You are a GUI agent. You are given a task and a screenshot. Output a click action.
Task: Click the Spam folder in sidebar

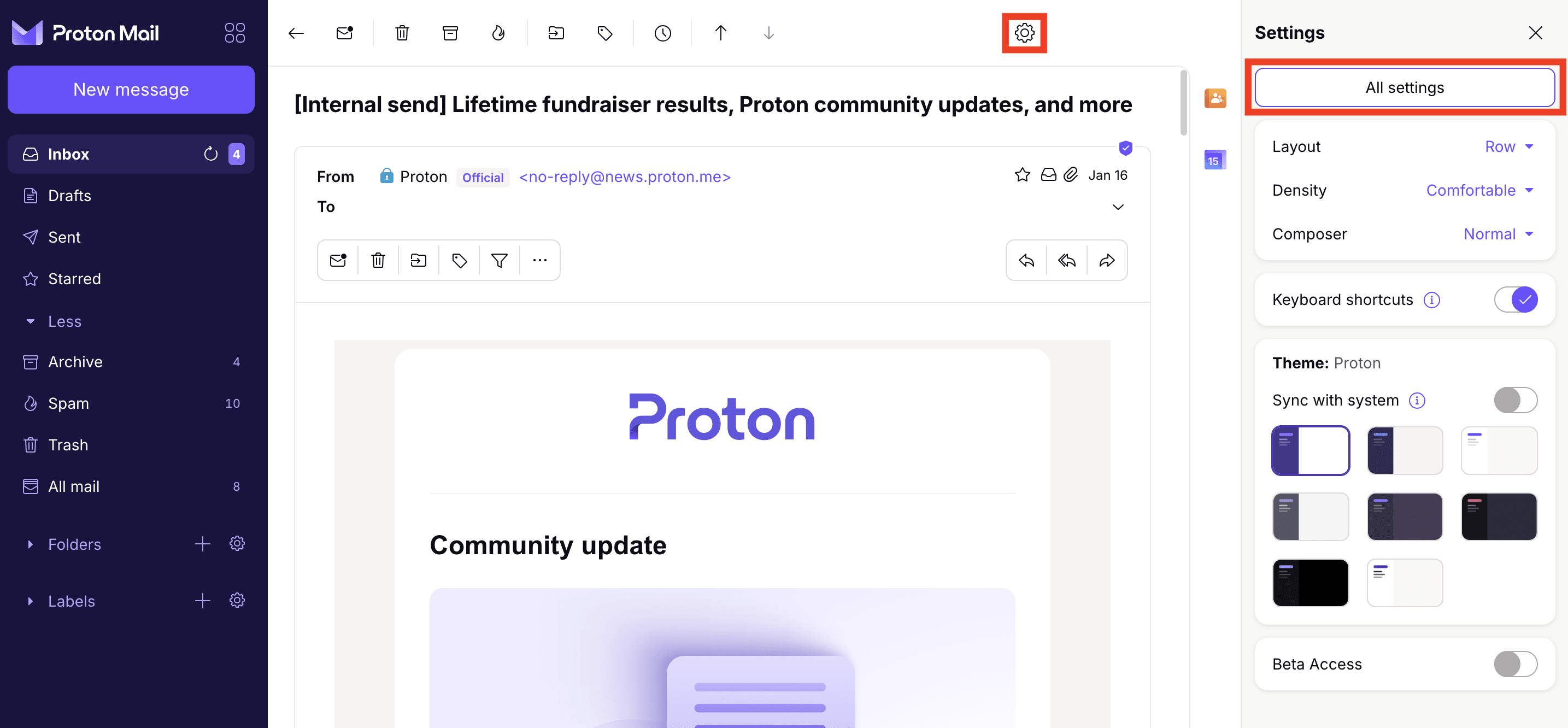pyautogui.click(x=68, y=403)
